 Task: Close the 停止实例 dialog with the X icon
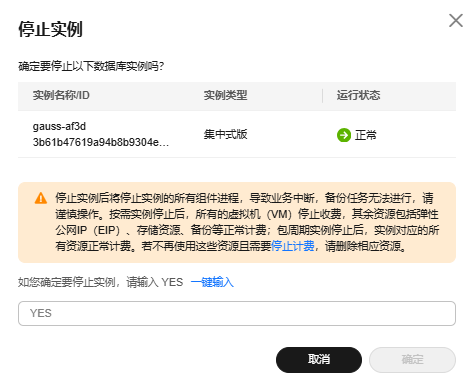456,20
